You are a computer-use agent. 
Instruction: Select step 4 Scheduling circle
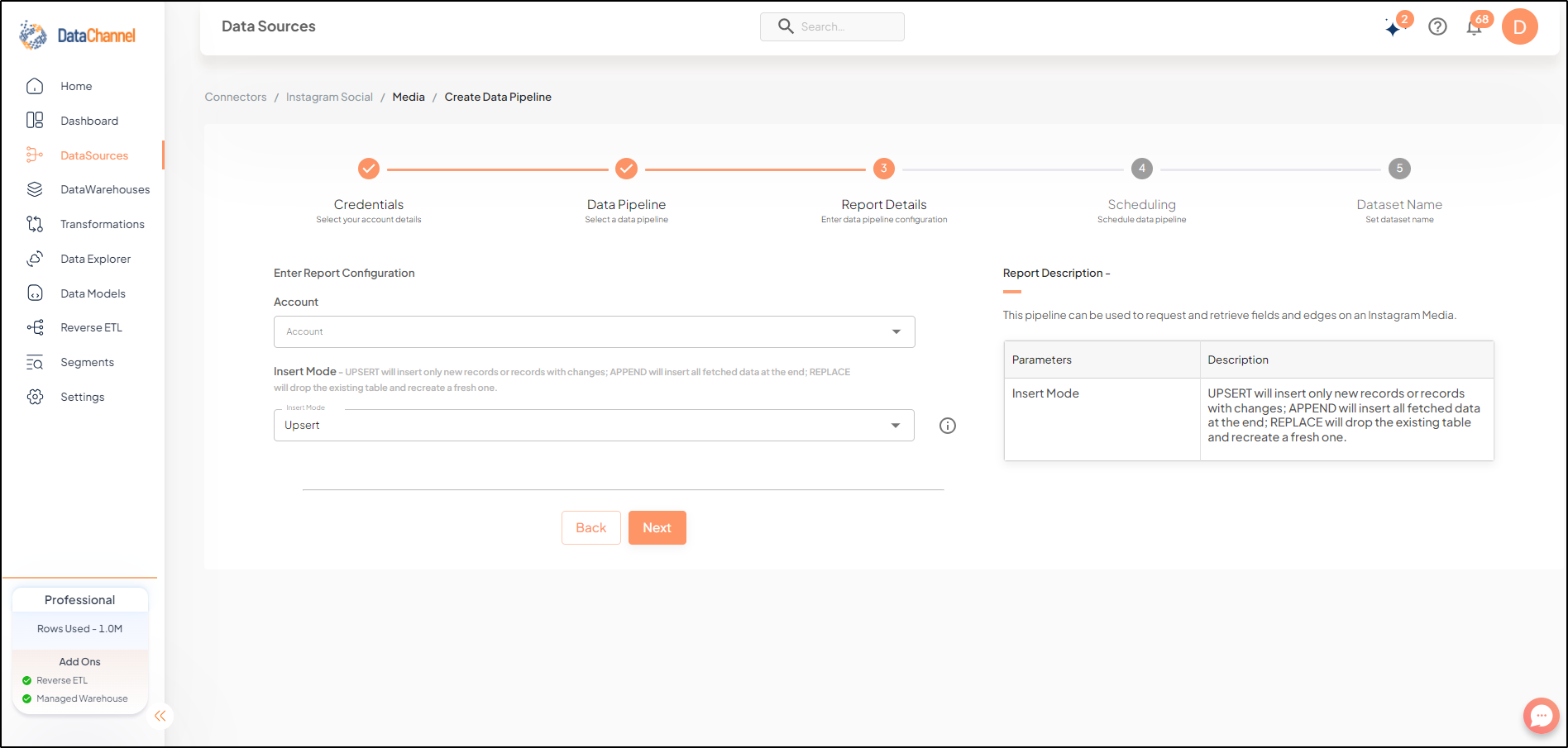[x=1142, y=169]
